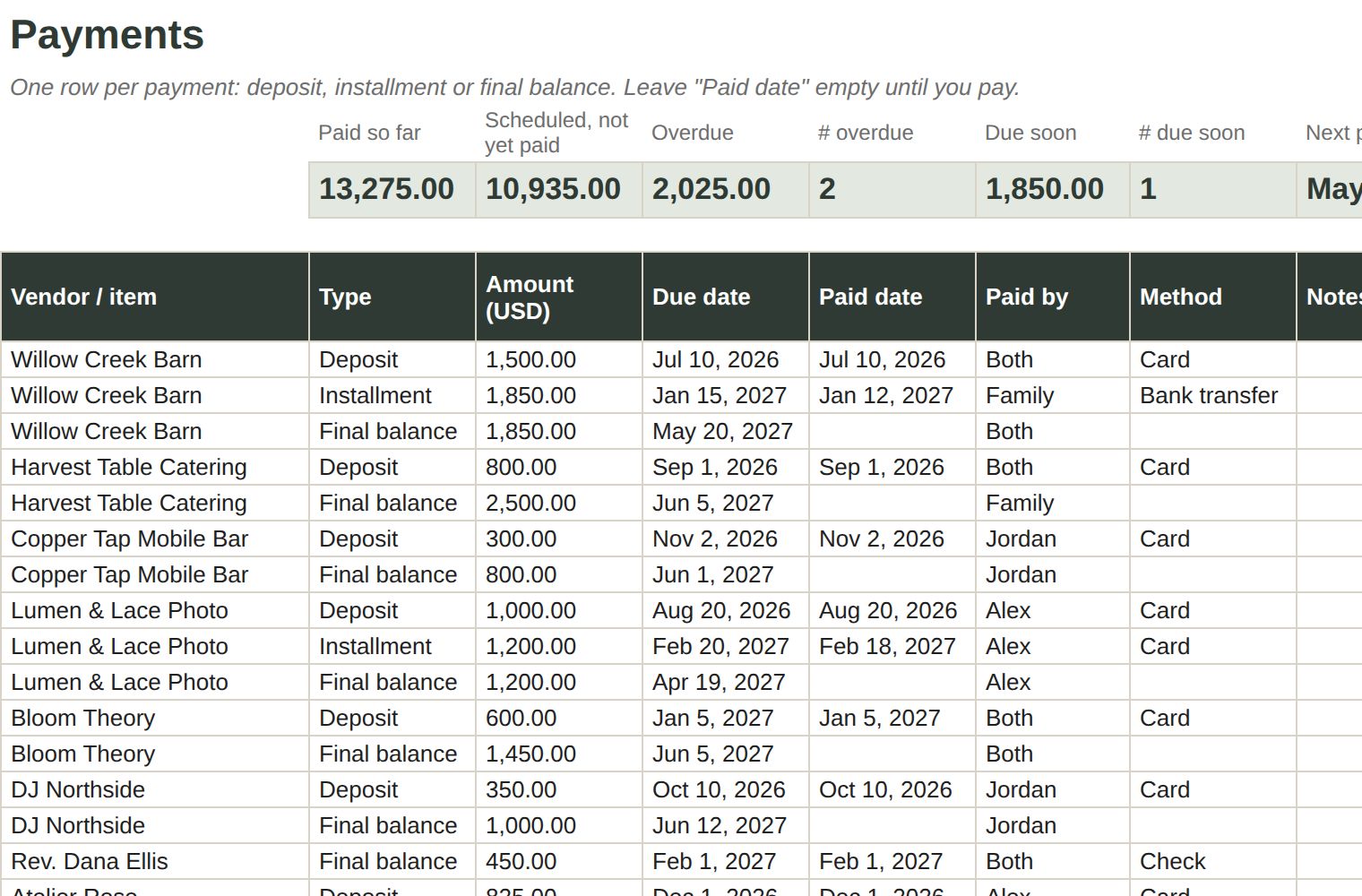Select the 'Method' column header

(x=1213, y=297)
